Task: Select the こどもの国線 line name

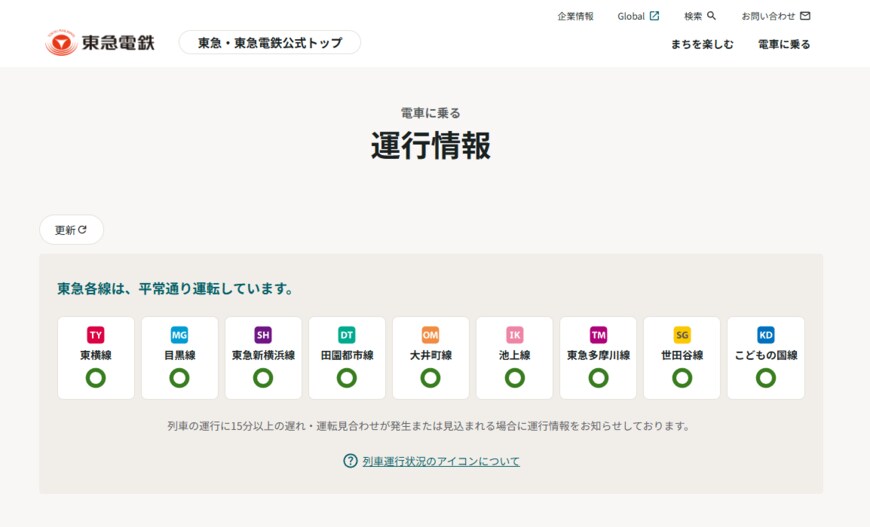Action: (766, 355)
